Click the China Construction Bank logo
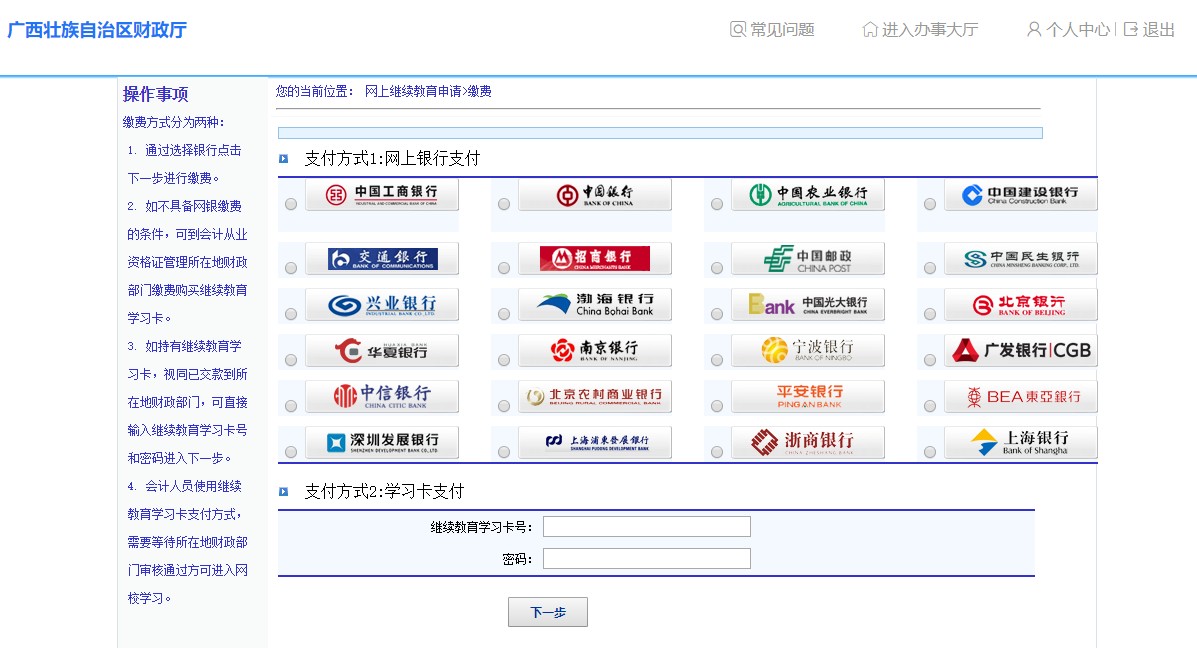 pos(1021,193)
